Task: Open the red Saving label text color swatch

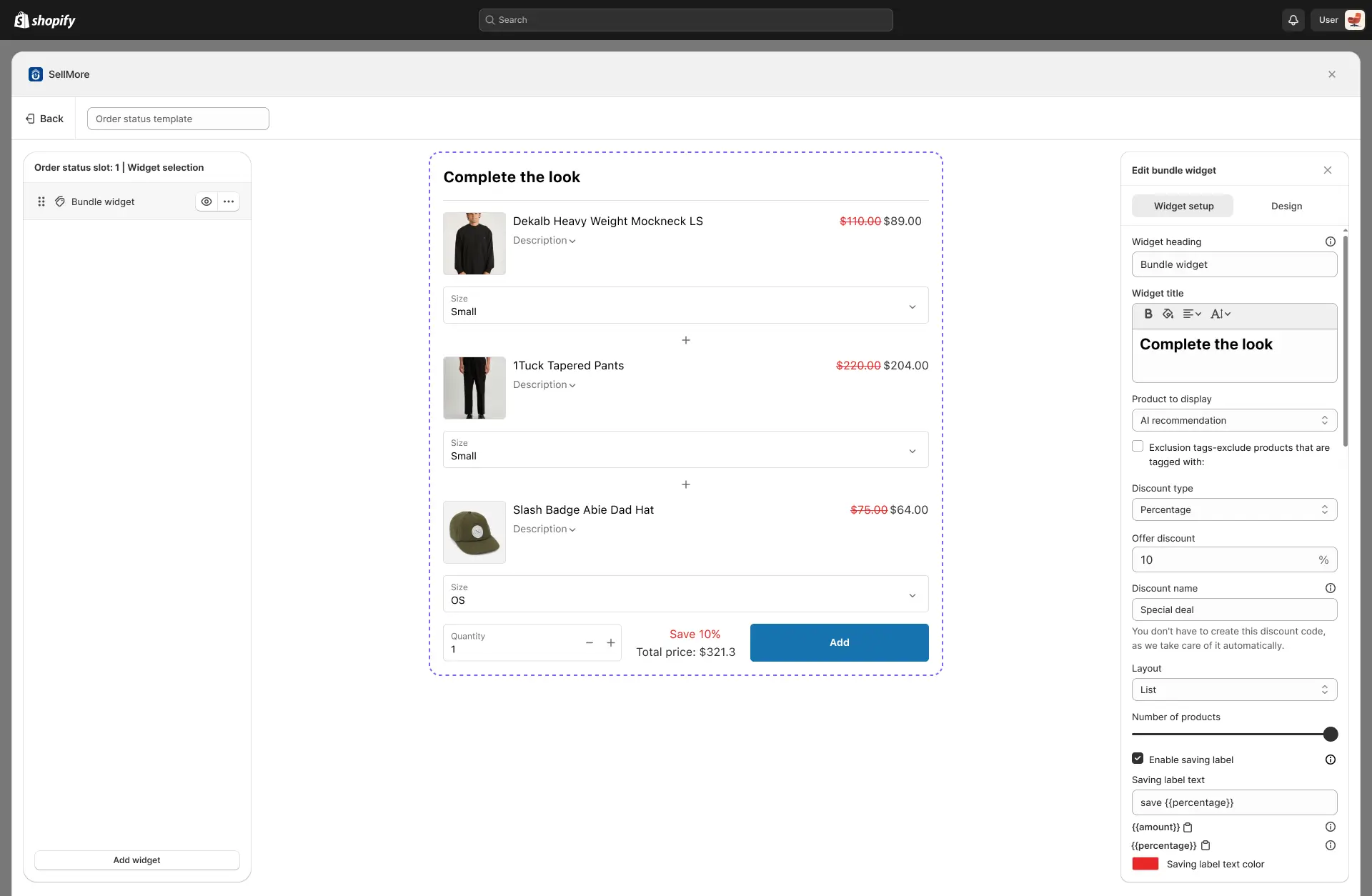Action: click(x=1145, y=864)
